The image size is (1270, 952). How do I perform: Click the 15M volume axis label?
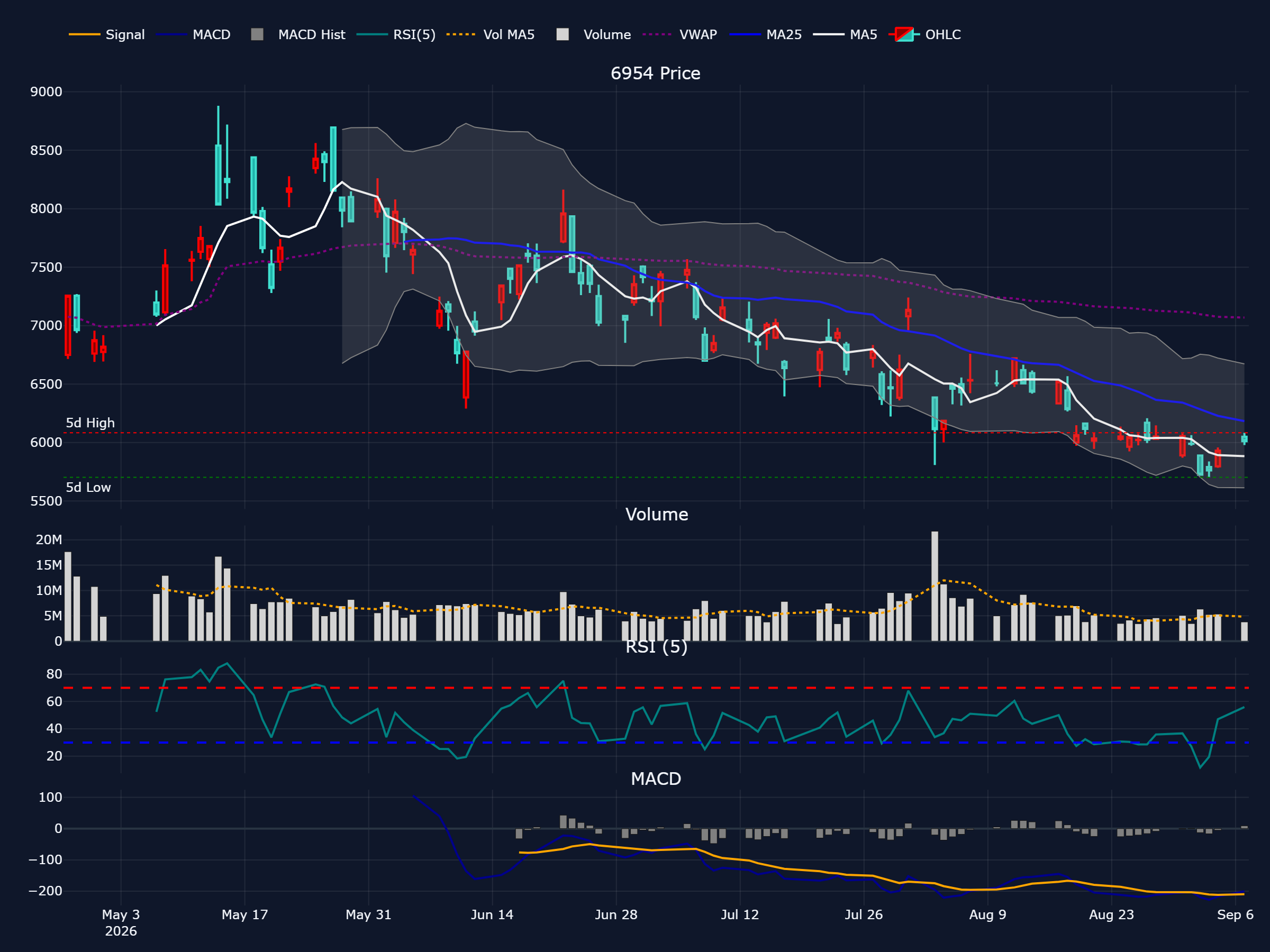[49, 565]
